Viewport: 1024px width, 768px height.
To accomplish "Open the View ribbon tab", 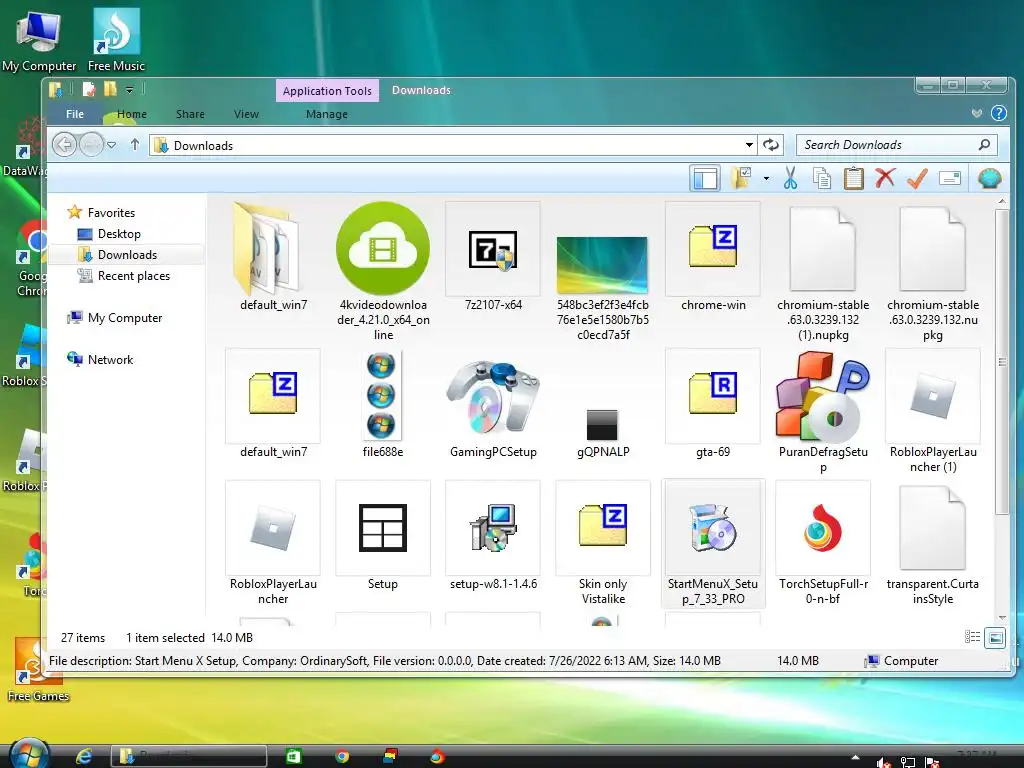I will pos(246,114).
